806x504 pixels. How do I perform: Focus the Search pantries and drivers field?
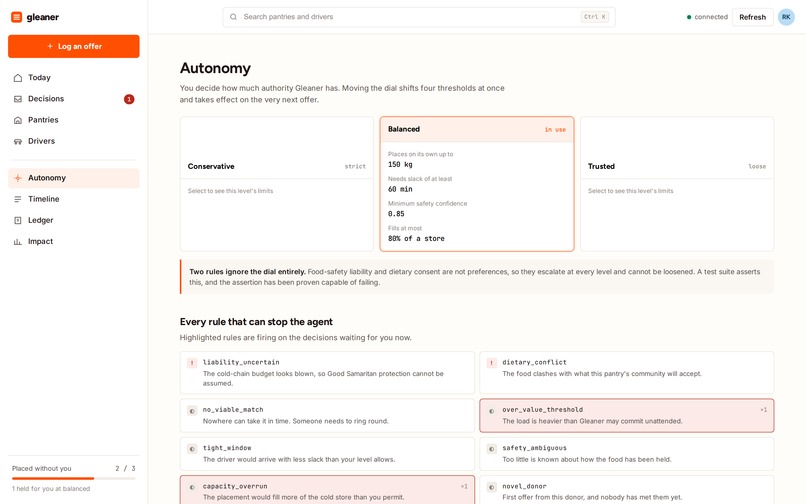419,17
